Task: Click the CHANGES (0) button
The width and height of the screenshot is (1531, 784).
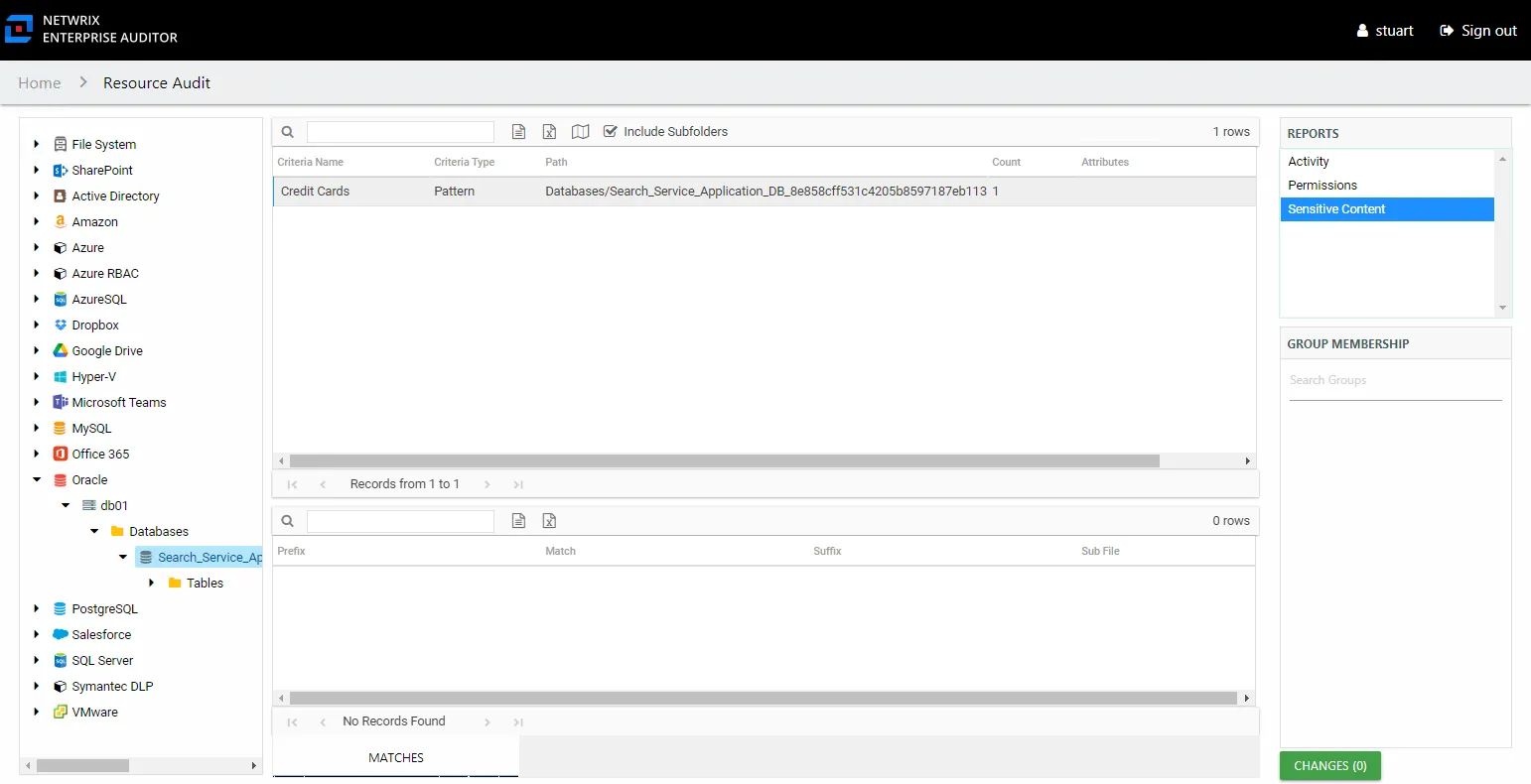Action: pyautogui.click(x=1330, y=766)
